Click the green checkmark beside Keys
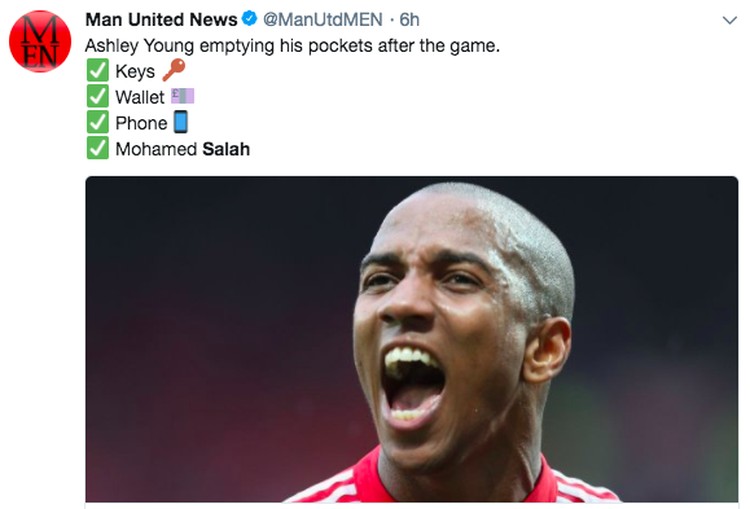This screenshot has height=509, width=750. tap(98, 70)
